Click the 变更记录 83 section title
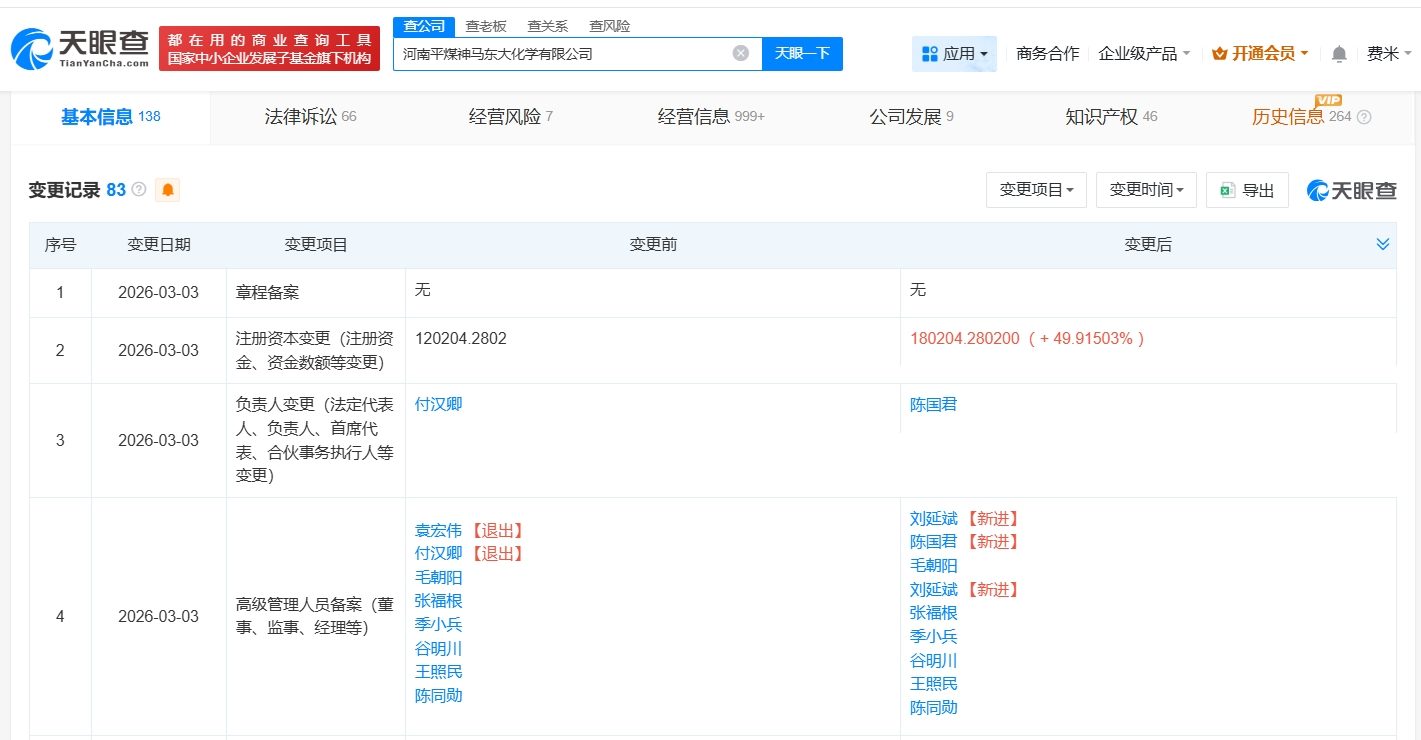This screenshot has width=1421, height=740. pyautogui.click(x=77, y=190)
